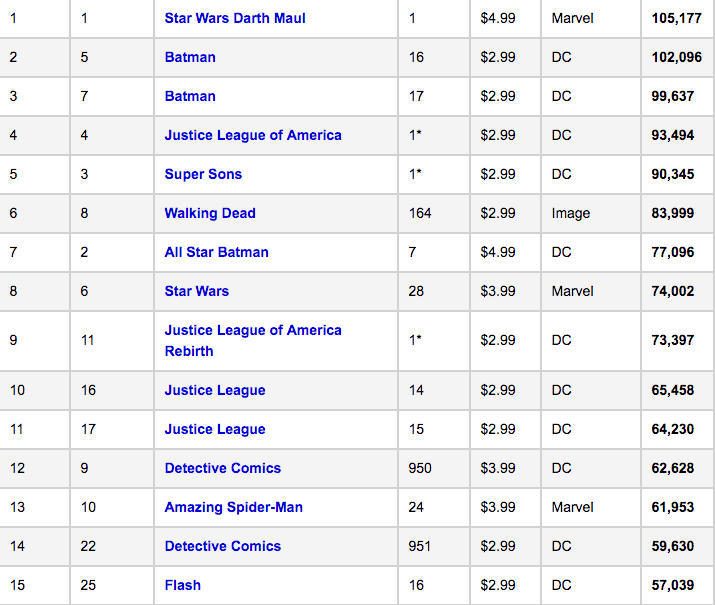715x605 pixels.
Task: Click the Super Sons title link
Action: pyautogui.click(x=203, y=174)
